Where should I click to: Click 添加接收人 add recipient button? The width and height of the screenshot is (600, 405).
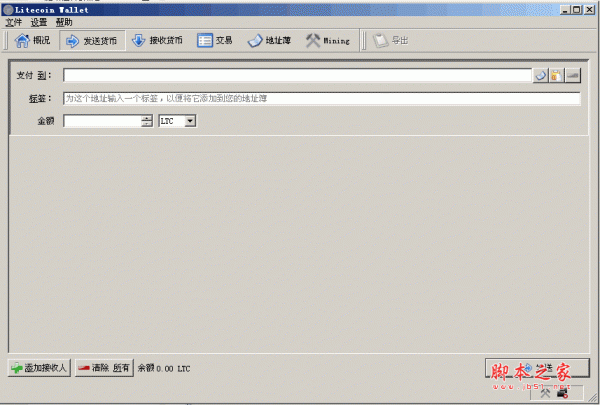(39, 368)
